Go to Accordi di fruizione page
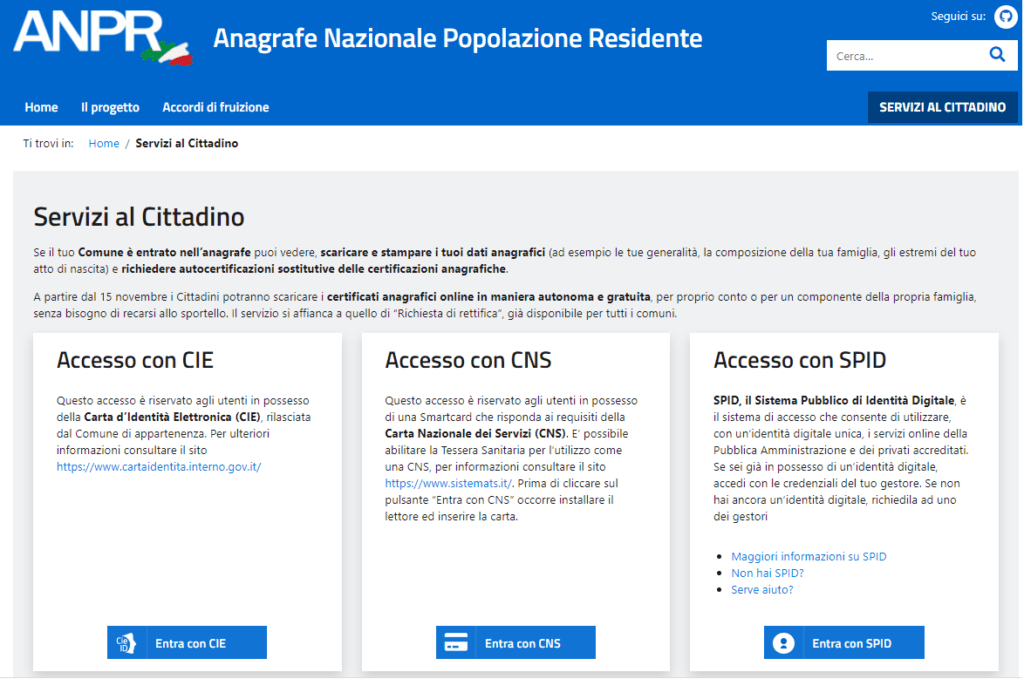The width and height of the screenshot is (1024, 679). click(x=215, y=107)
